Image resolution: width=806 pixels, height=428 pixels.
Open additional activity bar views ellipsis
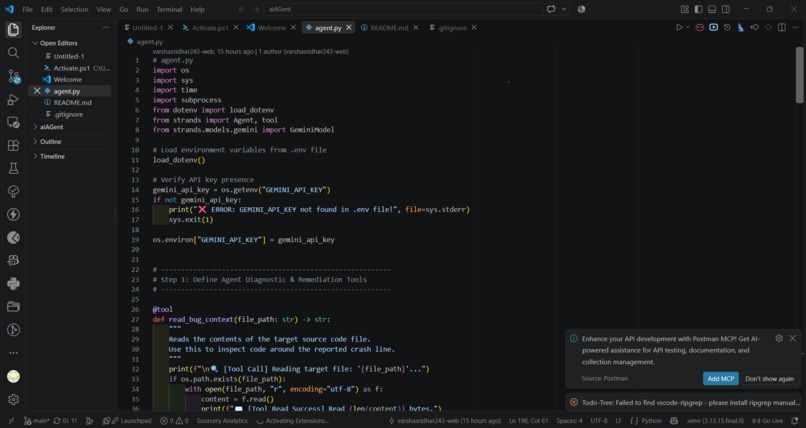pos(13,353)
